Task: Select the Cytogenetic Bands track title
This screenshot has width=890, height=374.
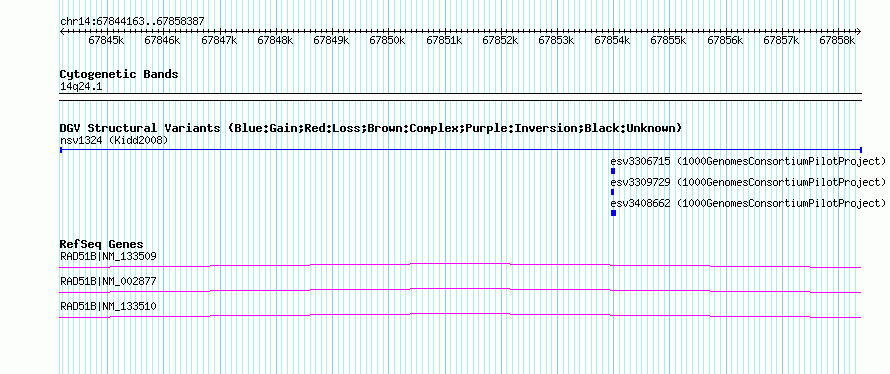Action: tap(119, 74)
